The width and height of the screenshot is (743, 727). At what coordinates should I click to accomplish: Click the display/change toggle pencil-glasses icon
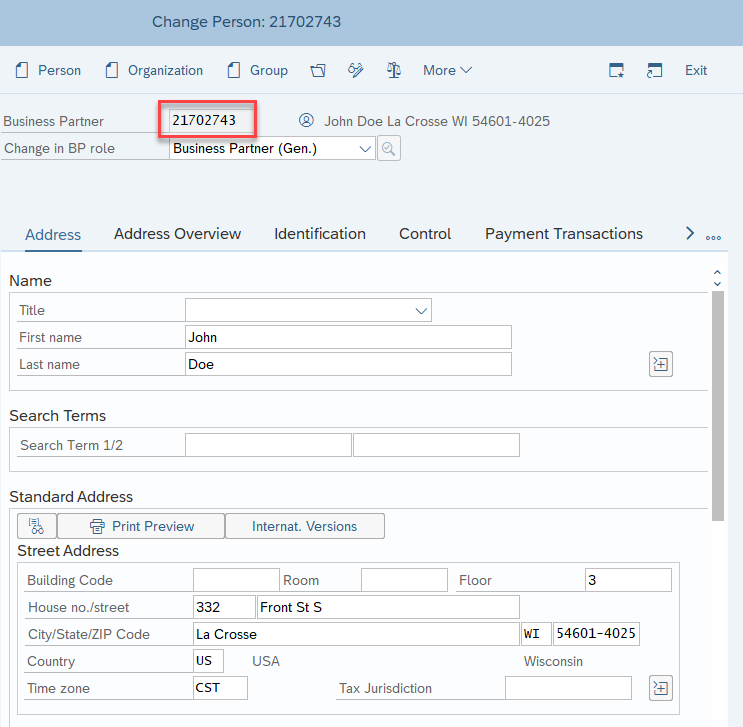[x=356, y=70]
